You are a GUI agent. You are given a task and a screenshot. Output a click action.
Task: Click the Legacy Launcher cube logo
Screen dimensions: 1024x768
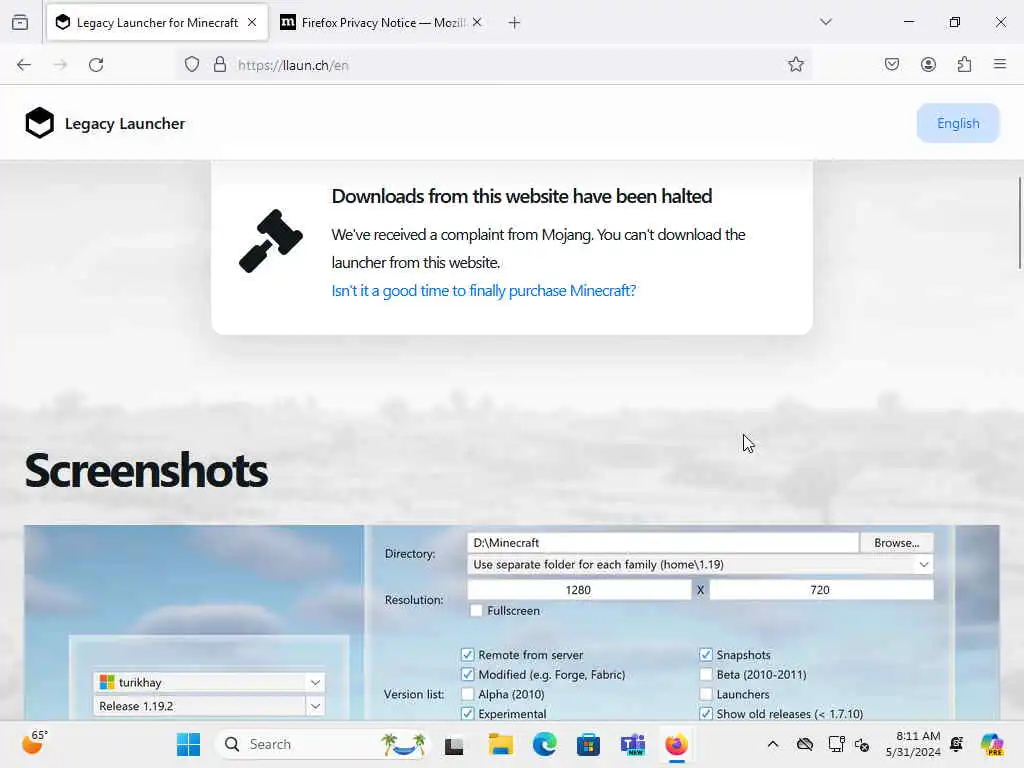[40, 123]
